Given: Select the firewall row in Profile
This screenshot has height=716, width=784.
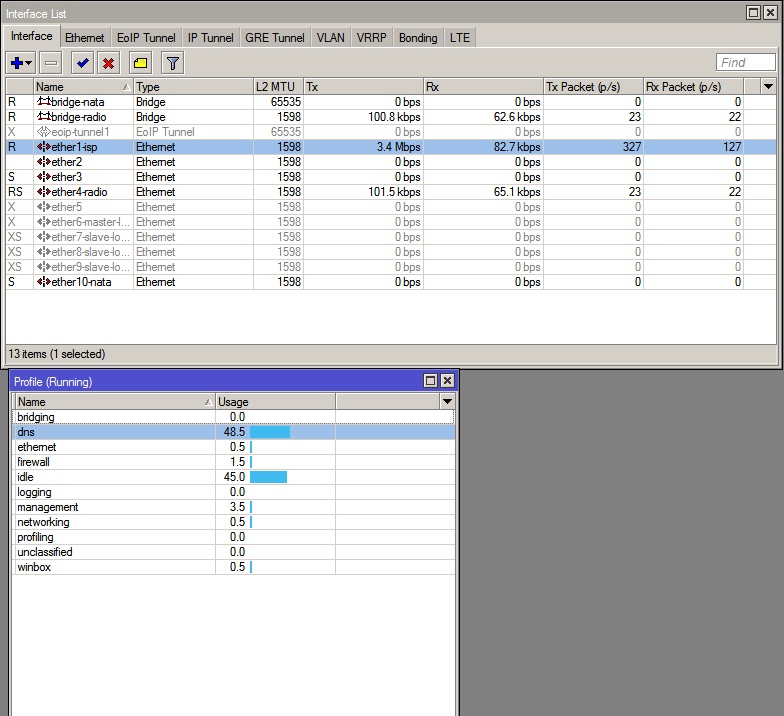Looking at the screenshot, I should click(234, 462).
